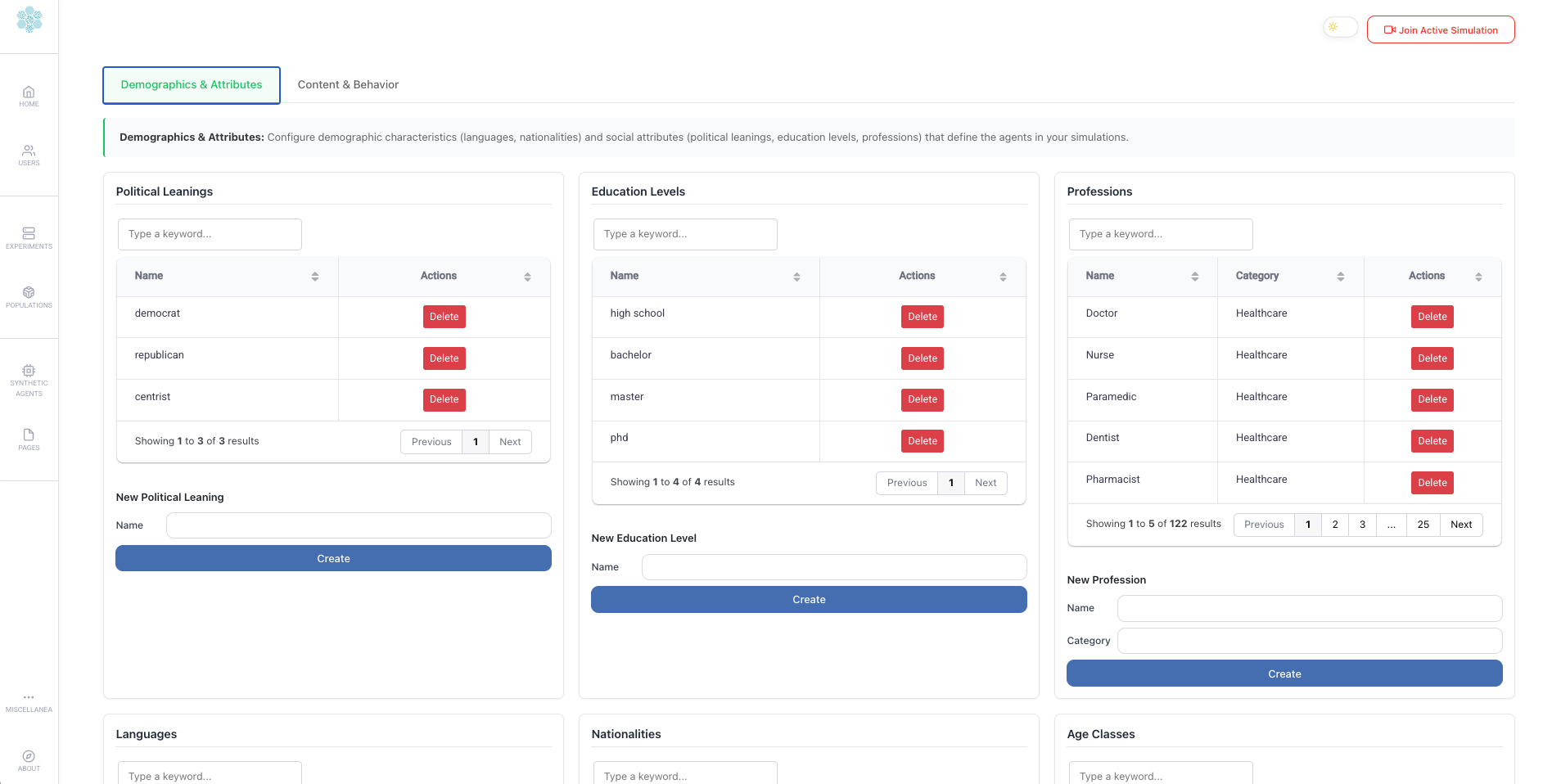1543x784 pixels.
Task: Open the Experiments sidebar icon
Action: [29, 237]
